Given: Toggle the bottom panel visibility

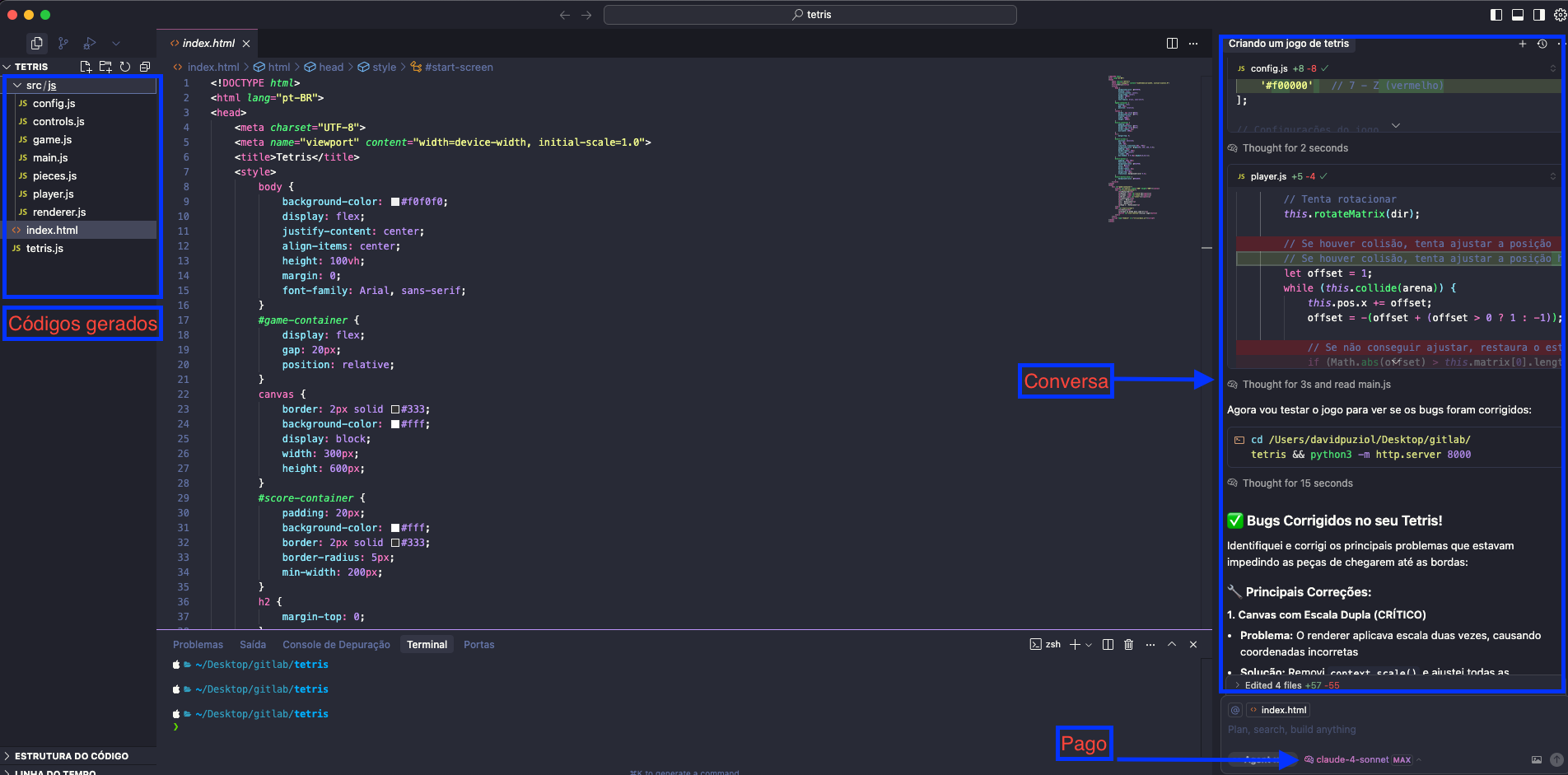Looking at the screenshot, I should tap(1518, 15).
